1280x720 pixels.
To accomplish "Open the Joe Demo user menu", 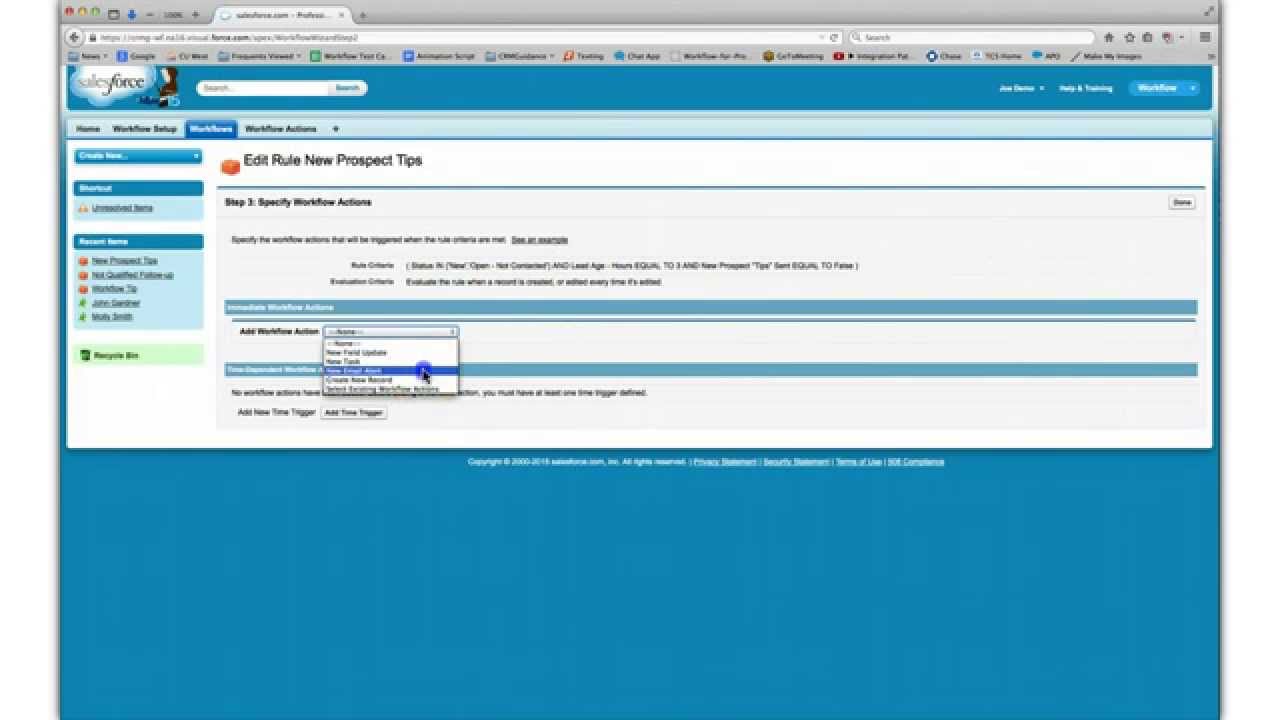I will 1021,88.
